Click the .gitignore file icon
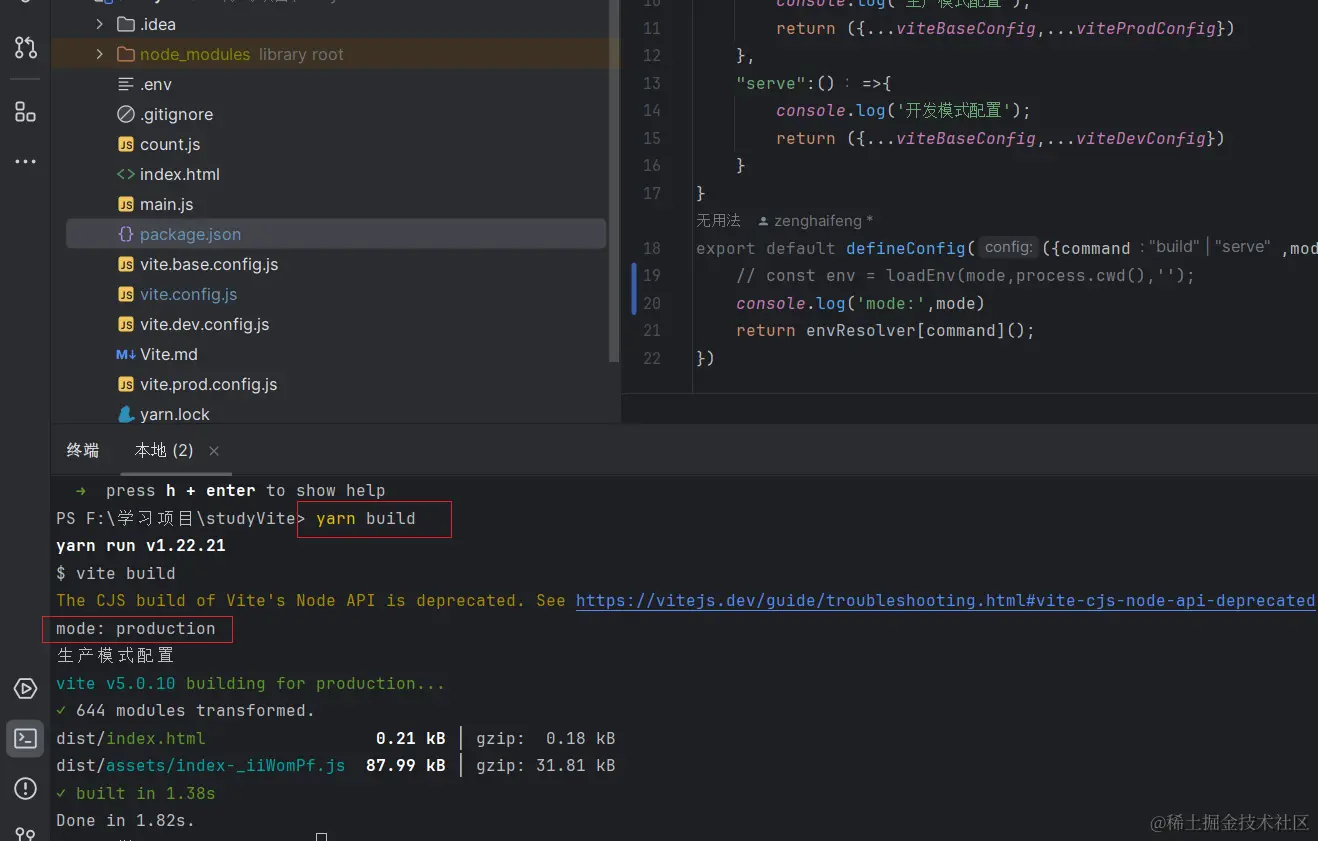 (x=126, y=114)
